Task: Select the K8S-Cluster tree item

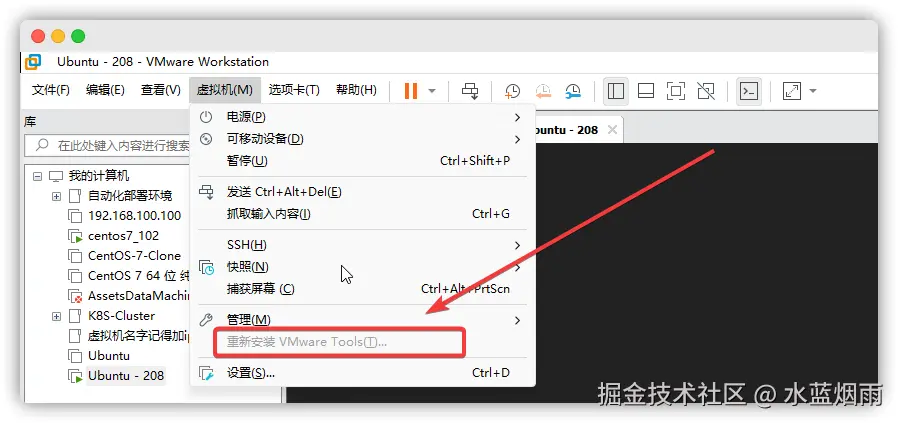Action: [121, 316]
